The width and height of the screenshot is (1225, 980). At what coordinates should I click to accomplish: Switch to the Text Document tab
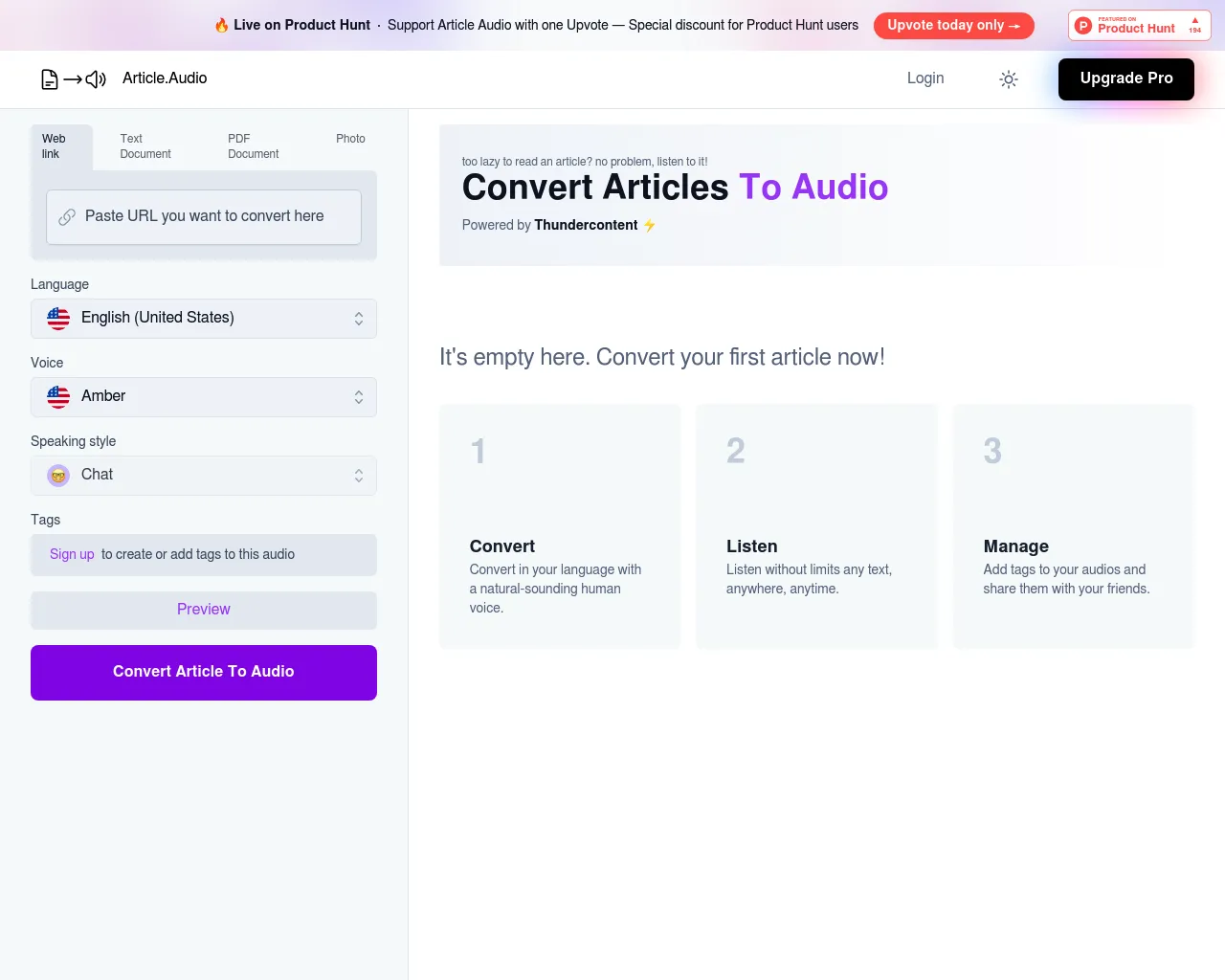(x=145, y=146)
